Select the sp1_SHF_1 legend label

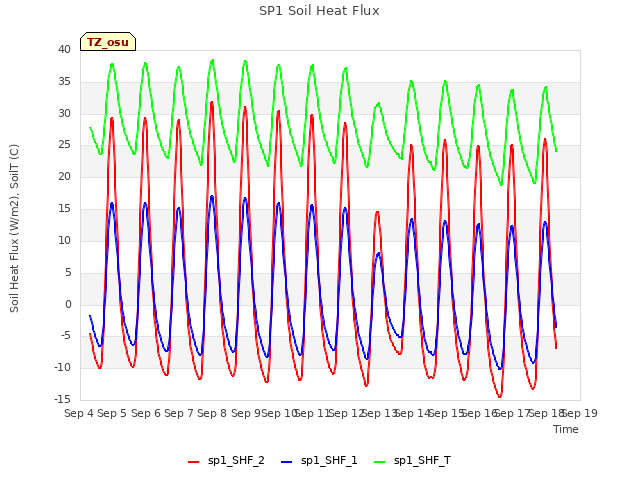pyautogui.click(x=329, y=461)
